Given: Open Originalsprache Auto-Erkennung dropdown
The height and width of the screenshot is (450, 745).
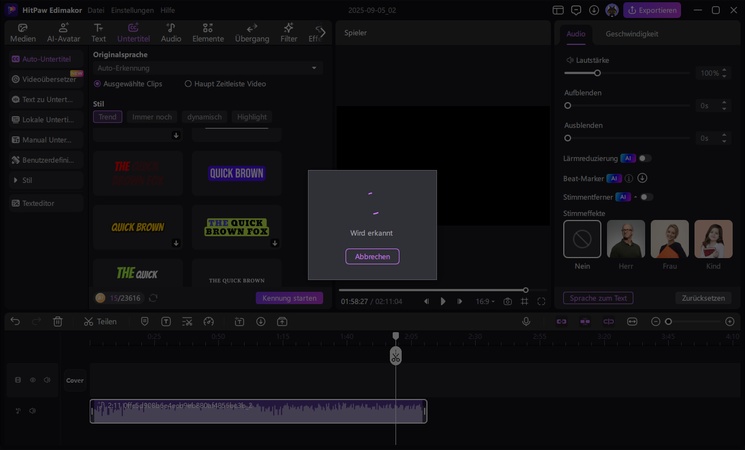Looking at the screenshot, I should pos(208,68).
